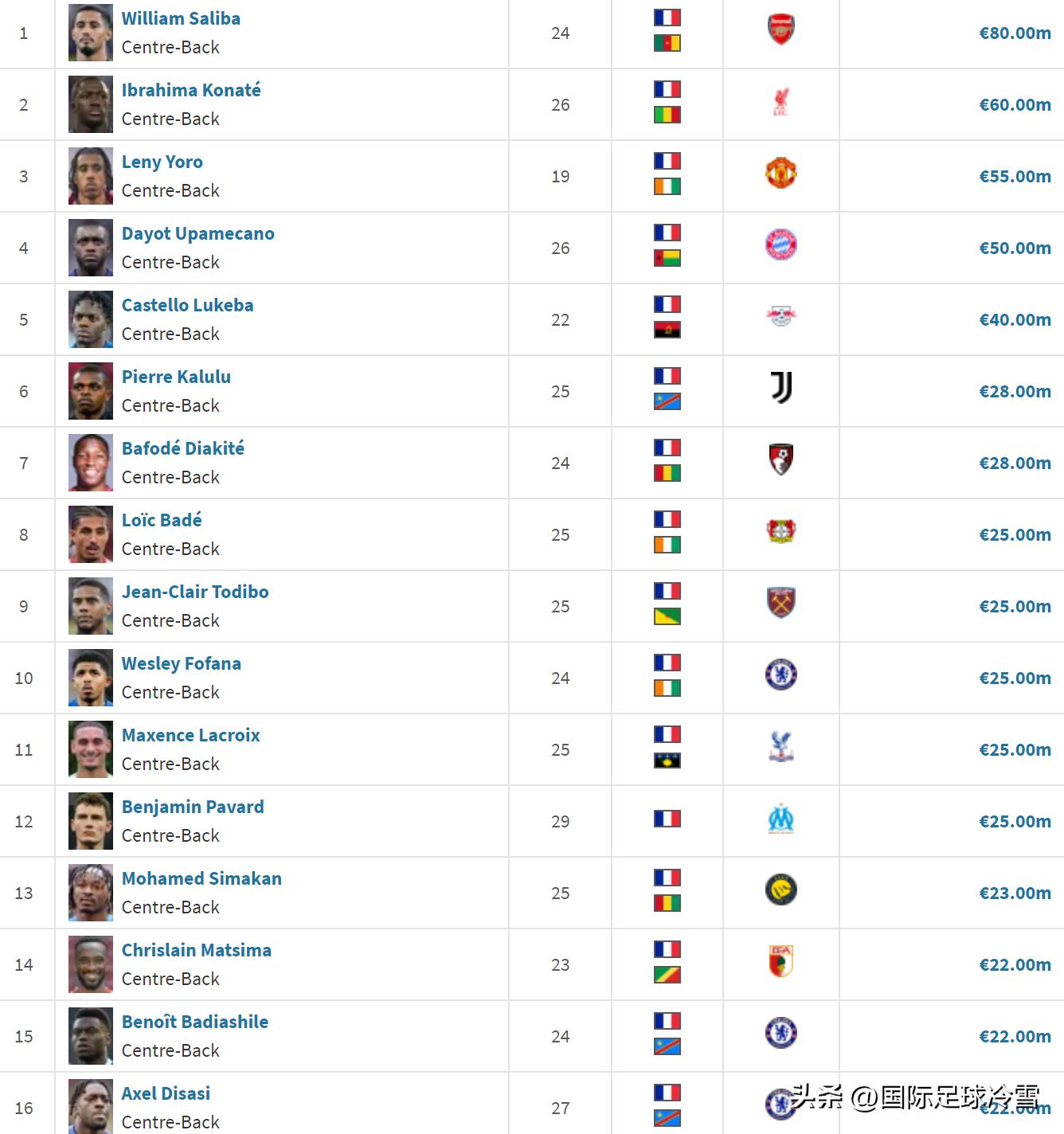Click the Arsenal club crest icon

pos(780,29)
